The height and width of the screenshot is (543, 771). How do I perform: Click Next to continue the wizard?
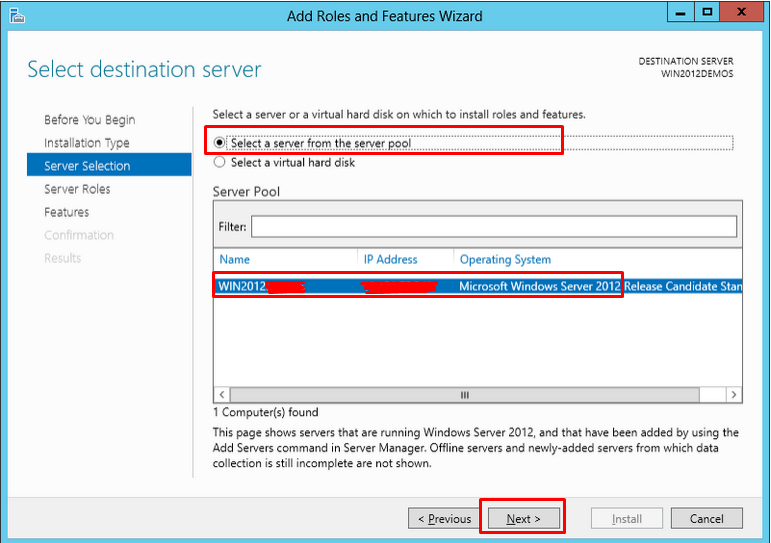click(x=523, y=519)
